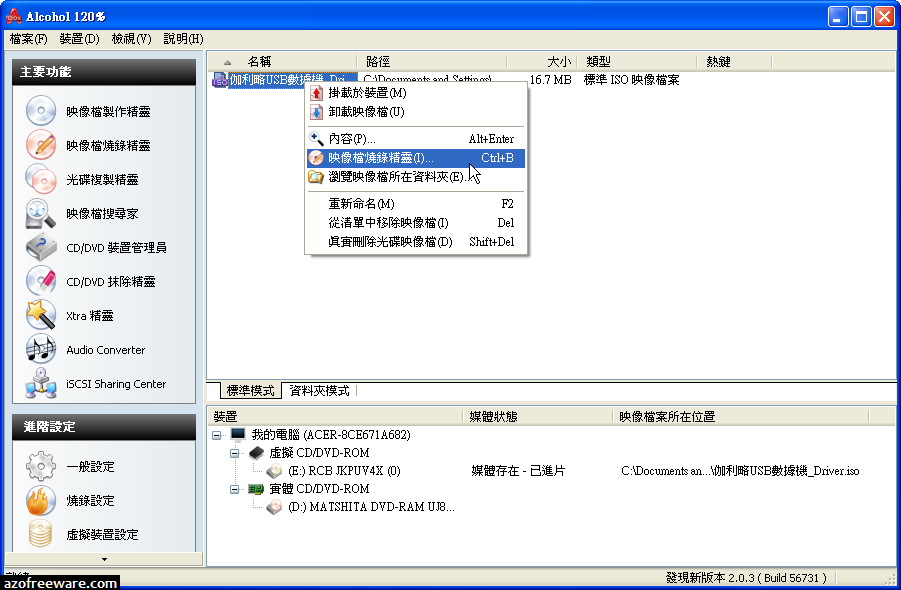901x590 pixels.
Task: Click the 實體 CD/DVD-ROM hardware icon
Action: click(256, 489)
